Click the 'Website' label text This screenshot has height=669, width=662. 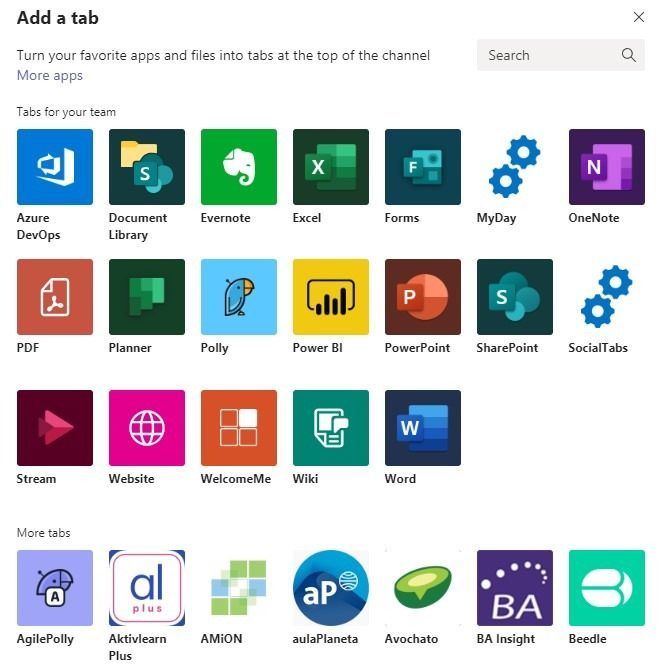(x=131, y=479)
